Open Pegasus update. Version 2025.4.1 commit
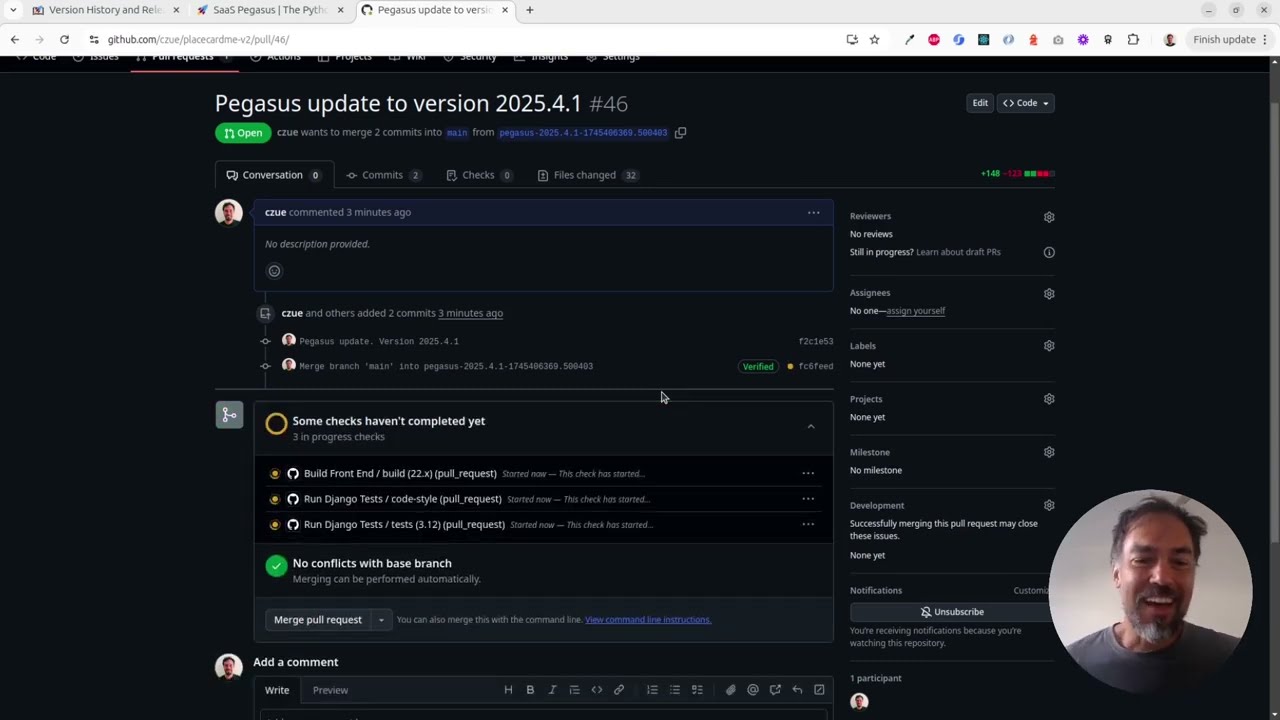The height and width of the screenshot is (720, 1280). [x=379, y=342]
